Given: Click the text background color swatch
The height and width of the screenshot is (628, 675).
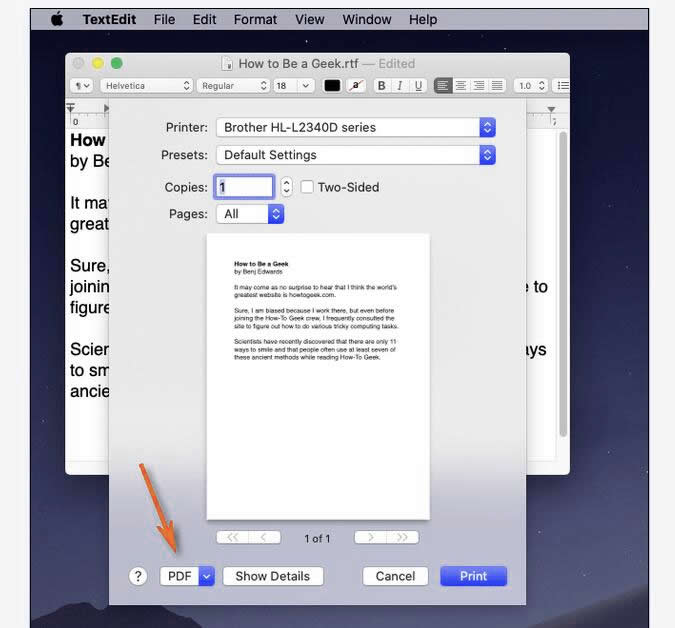Looking at the screenshot, I should click(356, 86).
